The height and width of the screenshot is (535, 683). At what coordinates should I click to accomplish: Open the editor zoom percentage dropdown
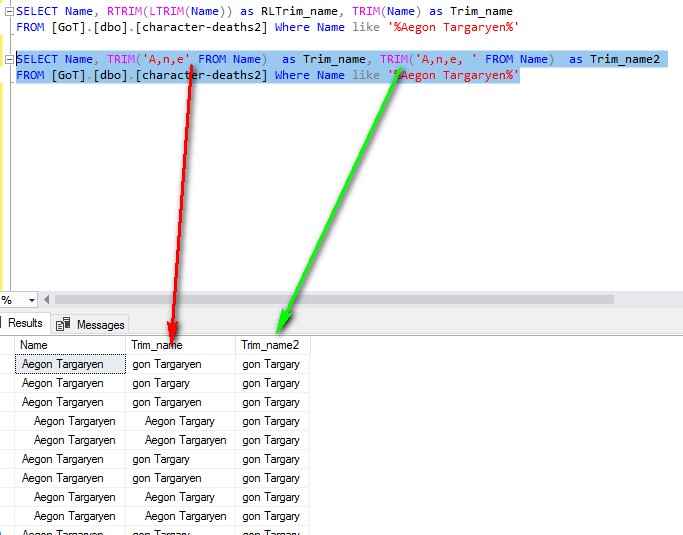pos(32,300)
